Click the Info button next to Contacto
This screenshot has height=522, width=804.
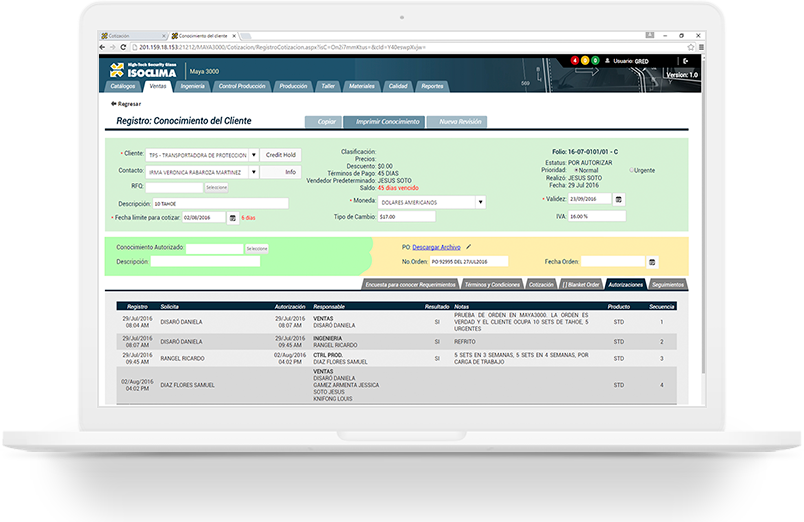coord(280,172)
